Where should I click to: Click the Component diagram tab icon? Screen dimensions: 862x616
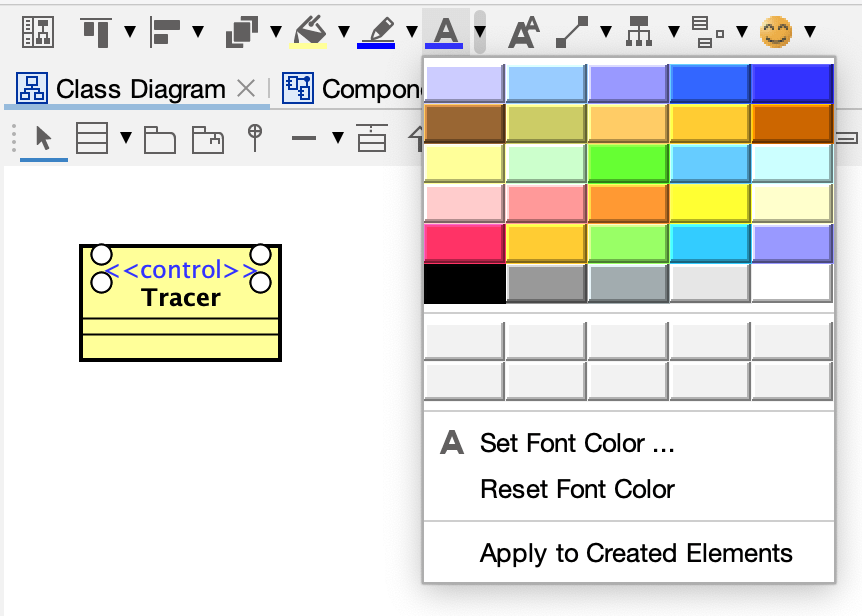click(298, 88)
